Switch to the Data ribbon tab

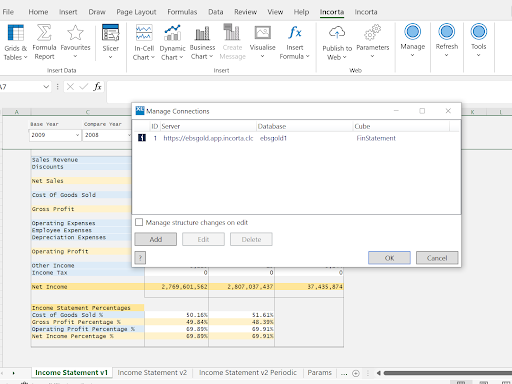point(216,12)
